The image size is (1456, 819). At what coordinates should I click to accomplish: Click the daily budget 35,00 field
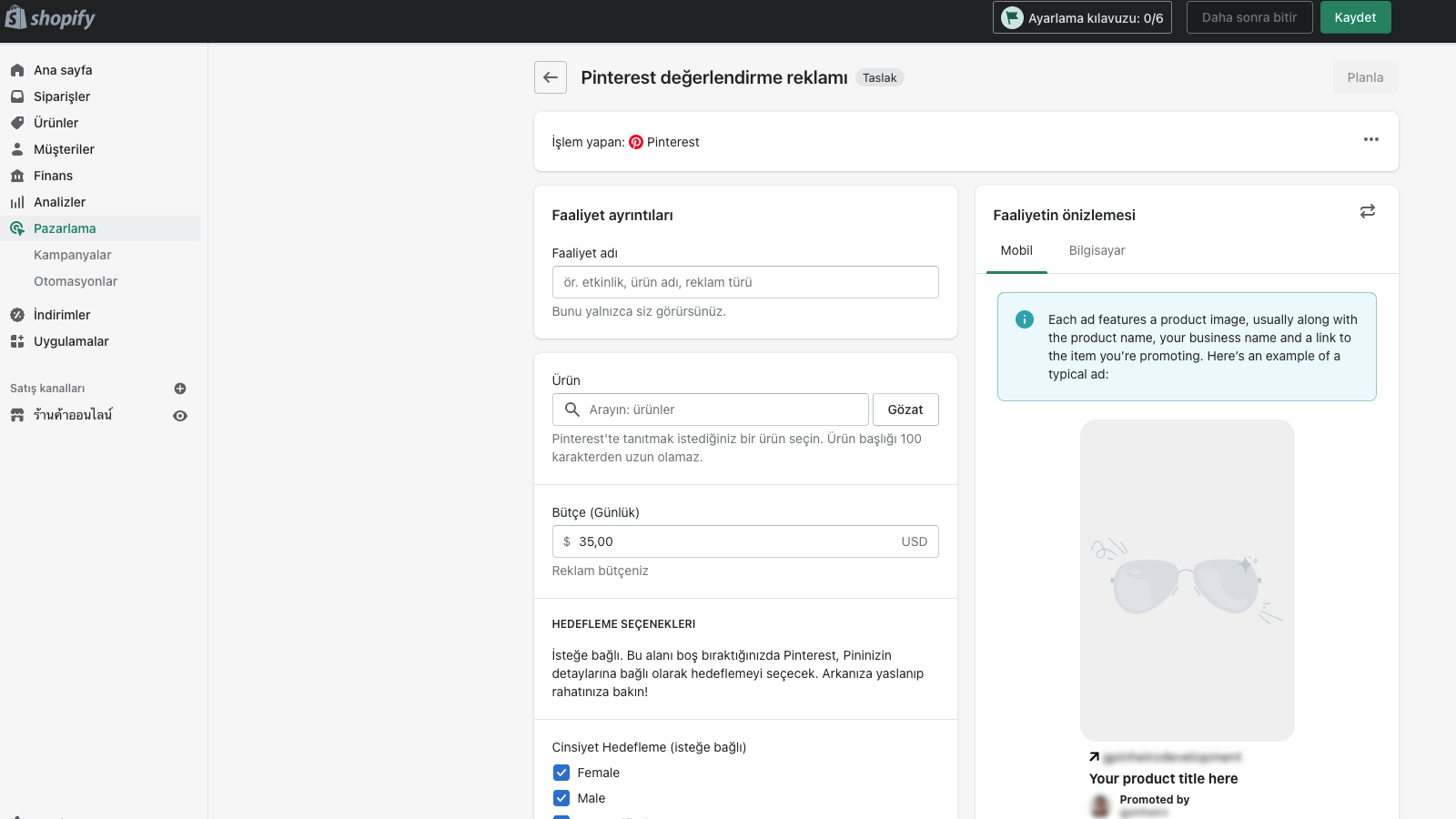(x=745, y=541)
